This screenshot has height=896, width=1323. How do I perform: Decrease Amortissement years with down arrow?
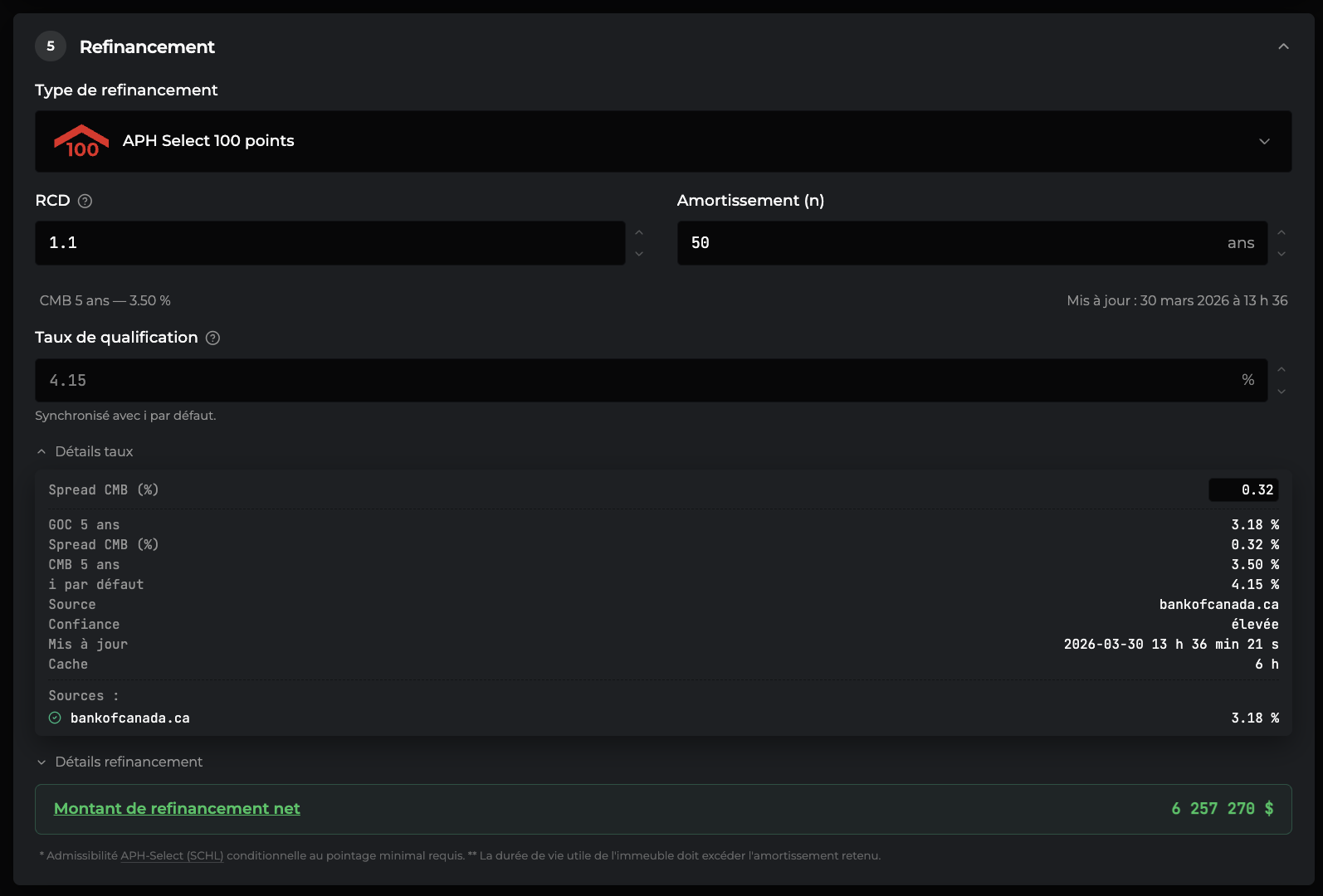click(1282, 254)
